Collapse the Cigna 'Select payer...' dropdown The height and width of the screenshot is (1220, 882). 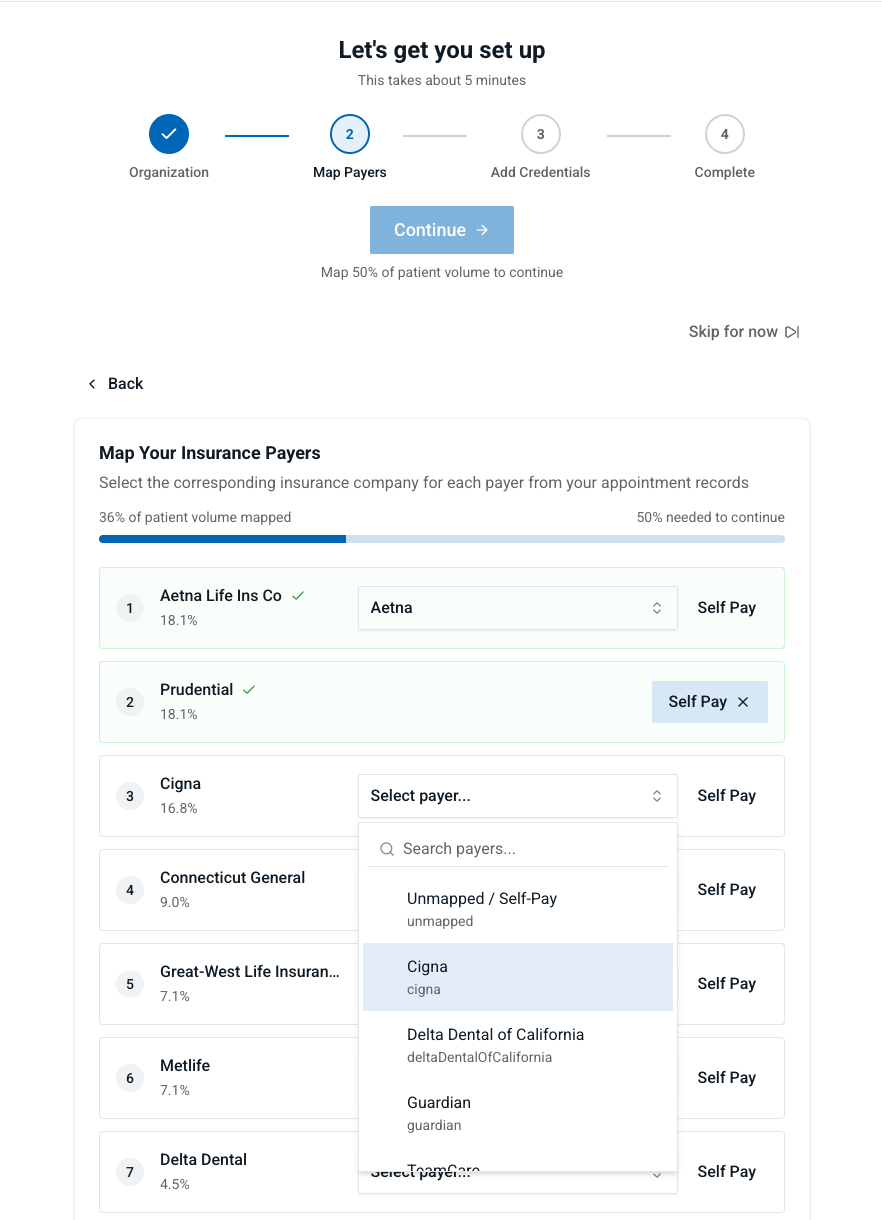point(517,796)
